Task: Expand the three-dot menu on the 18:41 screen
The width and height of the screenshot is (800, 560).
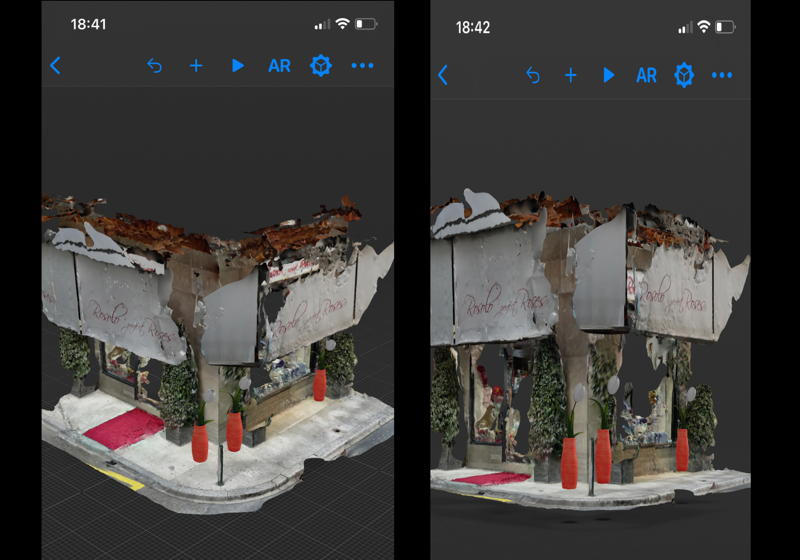Action: point(362,66)
